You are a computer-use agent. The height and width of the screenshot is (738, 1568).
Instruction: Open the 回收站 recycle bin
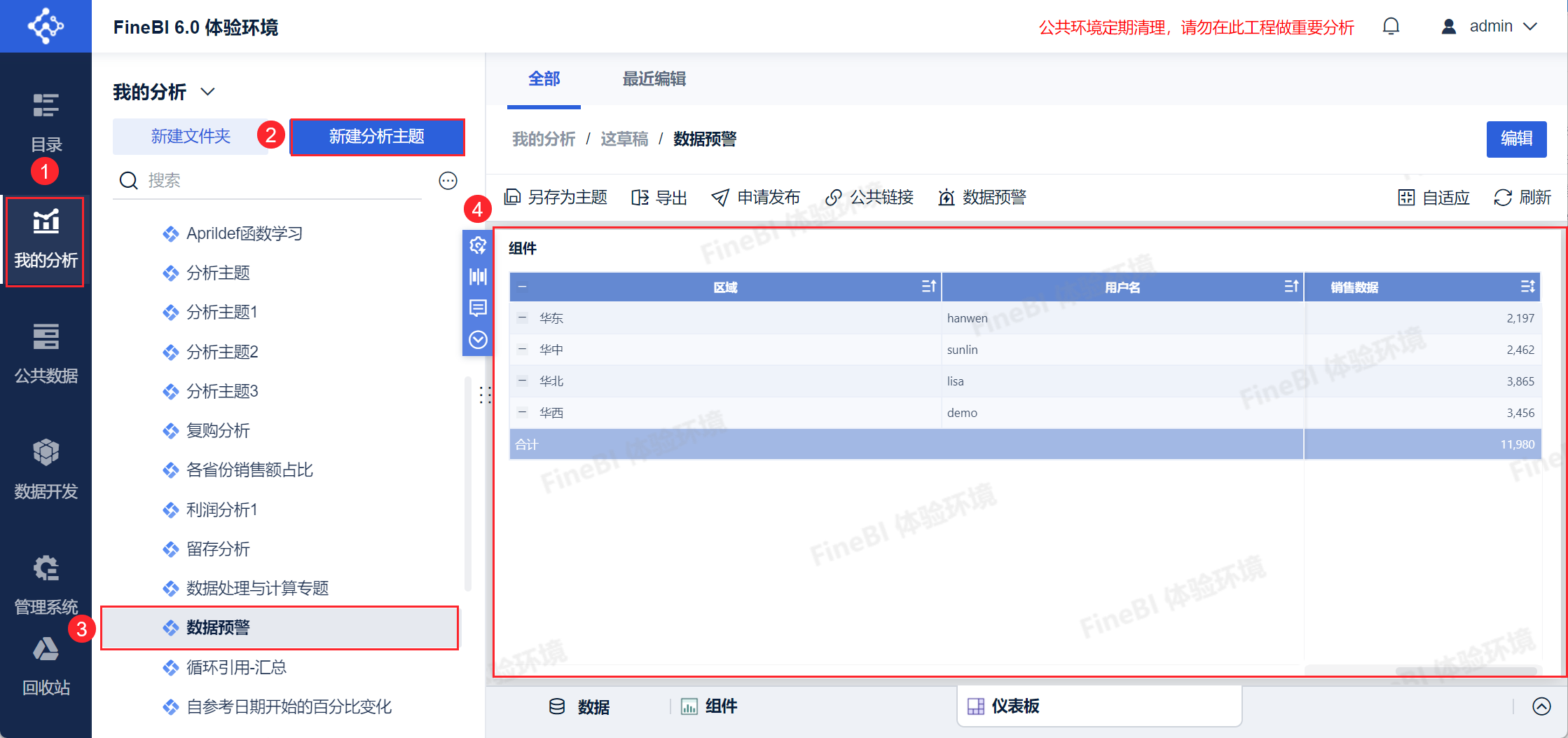(46, 666)
